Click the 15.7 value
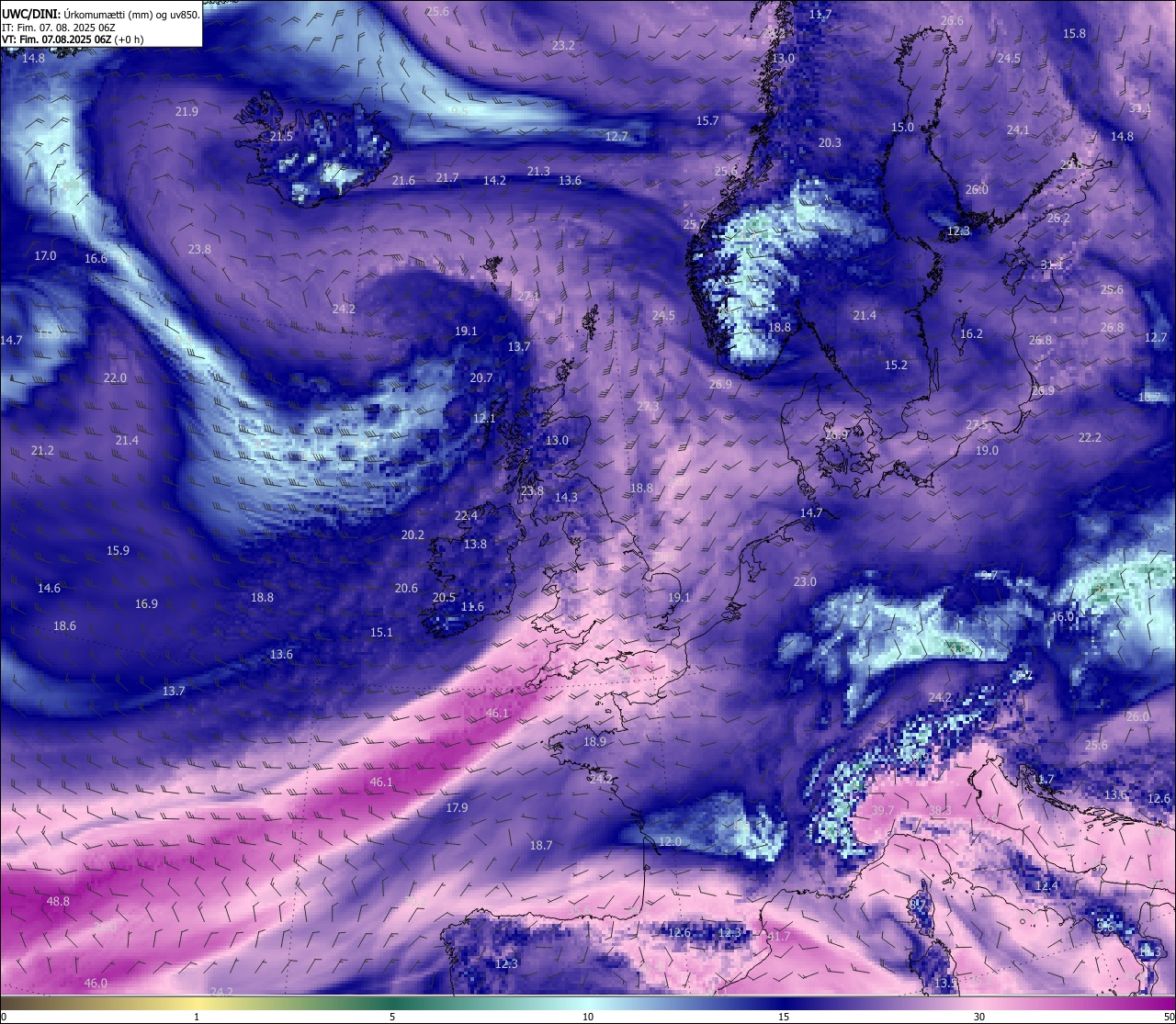Screen dimensions: 1176x1024 tap(707, 121)
